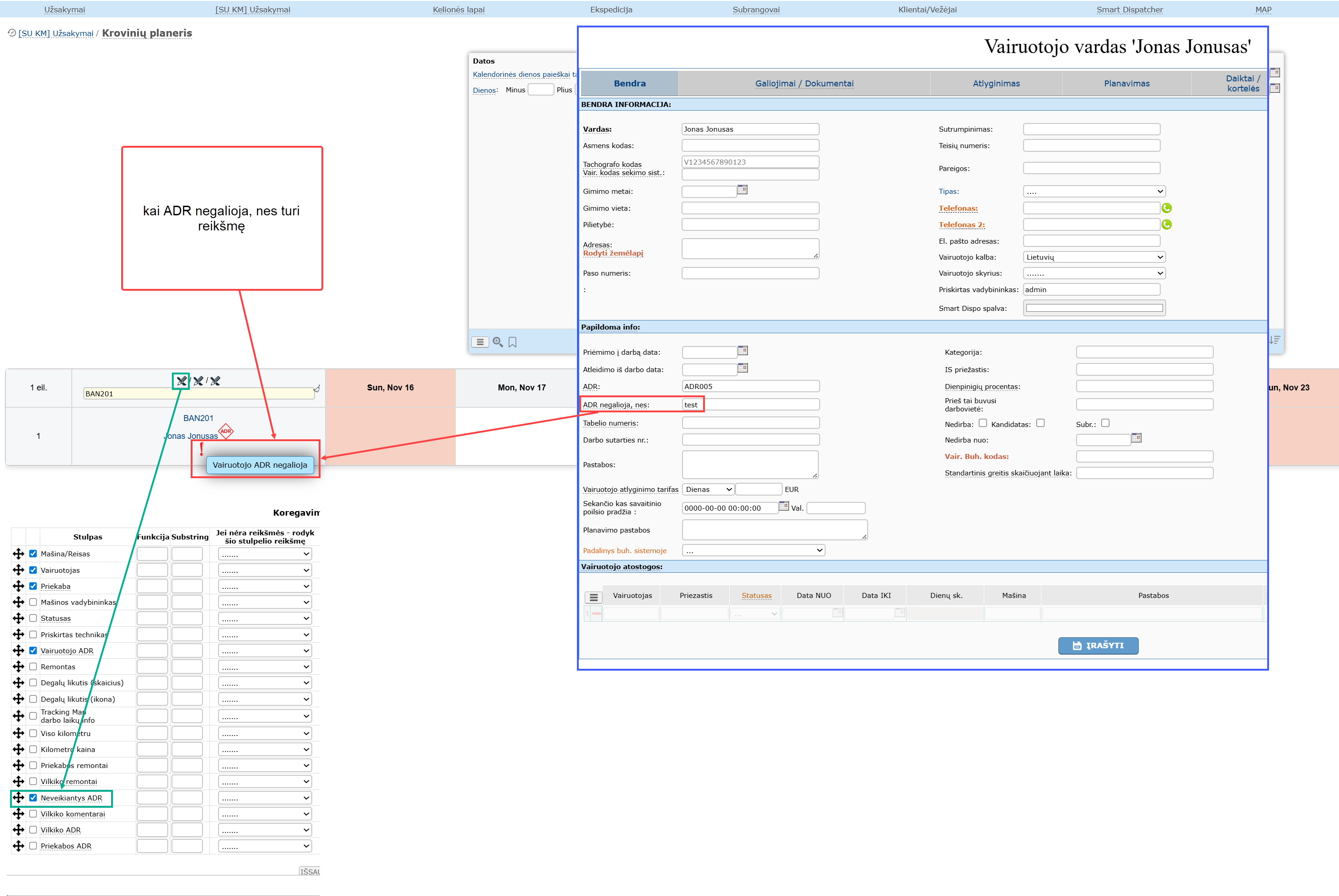Click the Rodyti žemėlapį link
Image resolution: width=1339 pixels, height=896 pixels.
(613, 253)
